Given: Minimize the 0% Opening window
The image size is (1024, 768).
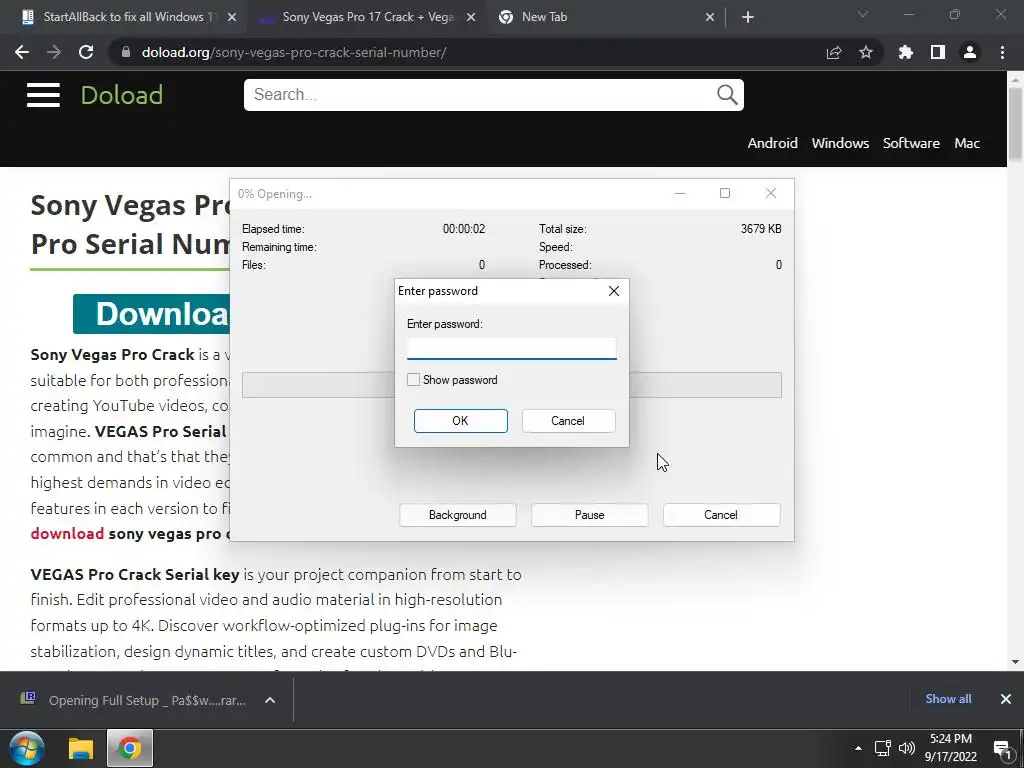Looking at the screenshot, I should pyautogui.click(x=680, y=193).
